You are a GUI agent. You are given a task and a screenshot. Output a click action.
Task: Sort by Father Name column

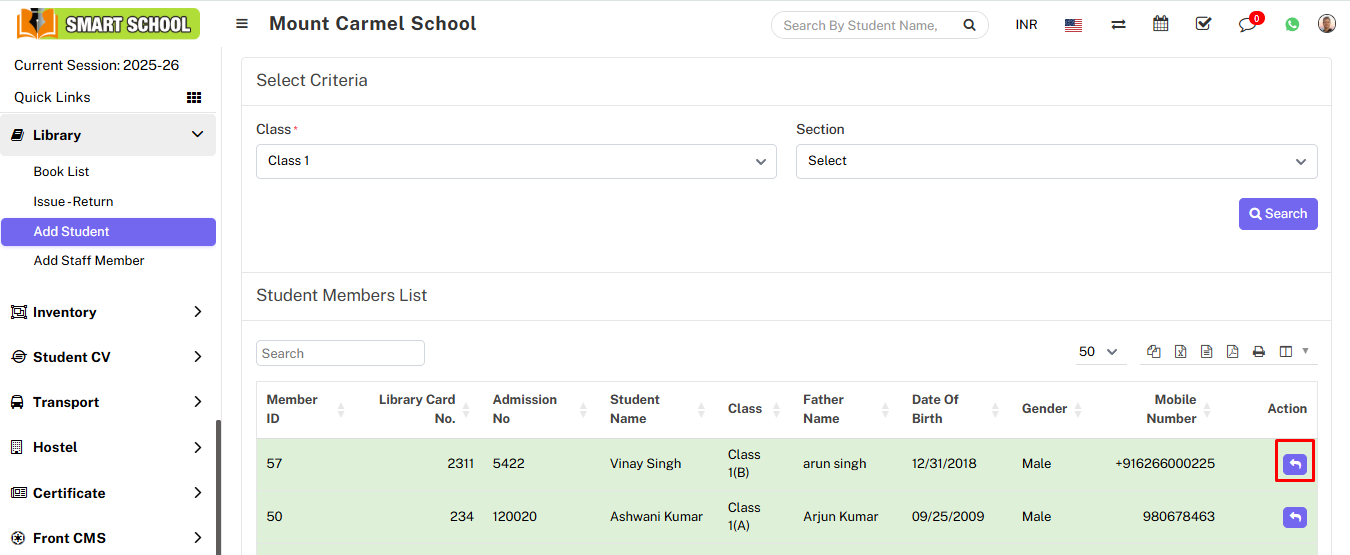(x=886, y=410)
